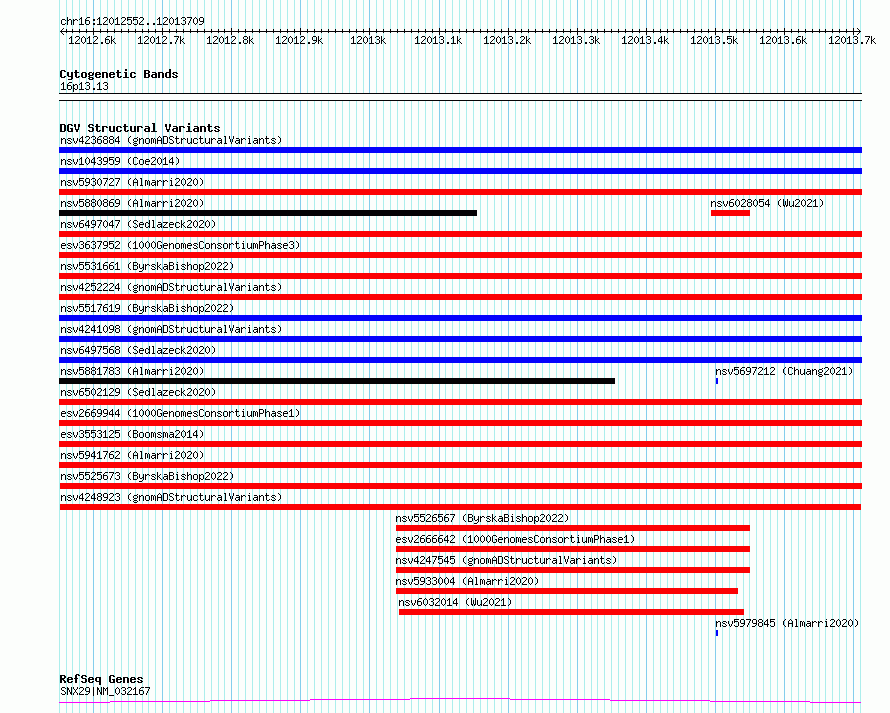
Task: Select the nsv6497568 (Sedlazeck2020) label
Action: click(138, 350)
